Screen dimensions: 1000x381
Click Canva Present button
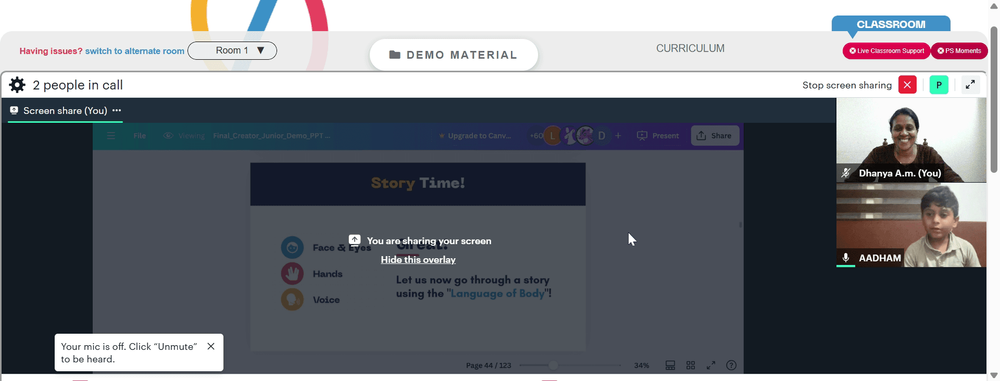pos(658,136)
